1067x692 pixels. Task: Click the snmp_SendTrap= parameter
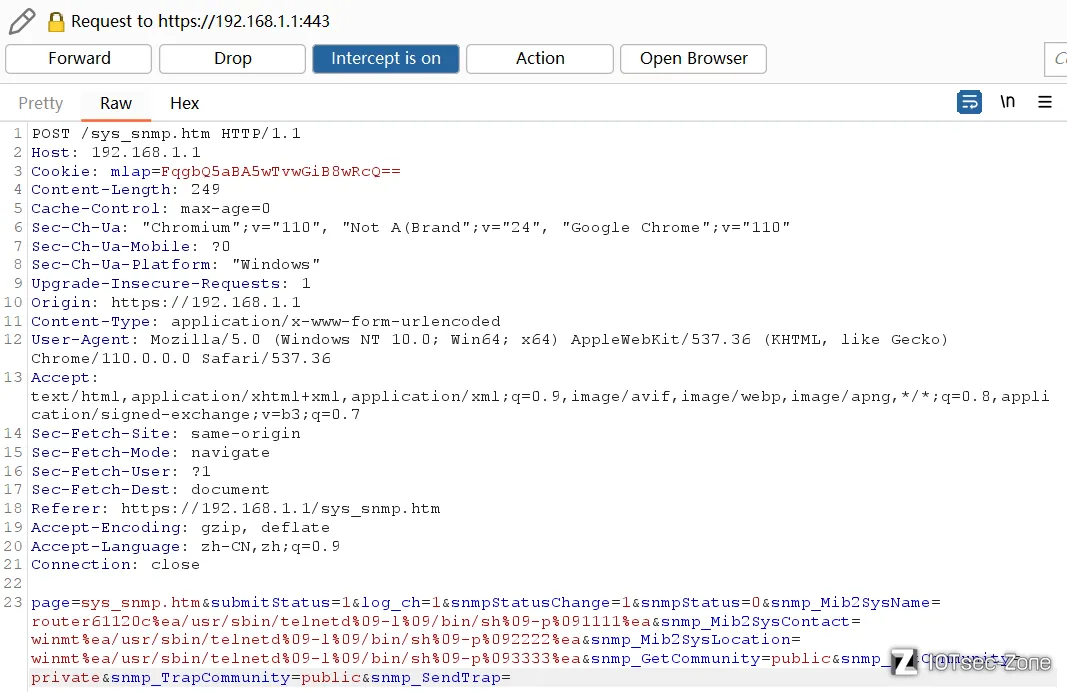pyautogui.click(x=441, y=678)
